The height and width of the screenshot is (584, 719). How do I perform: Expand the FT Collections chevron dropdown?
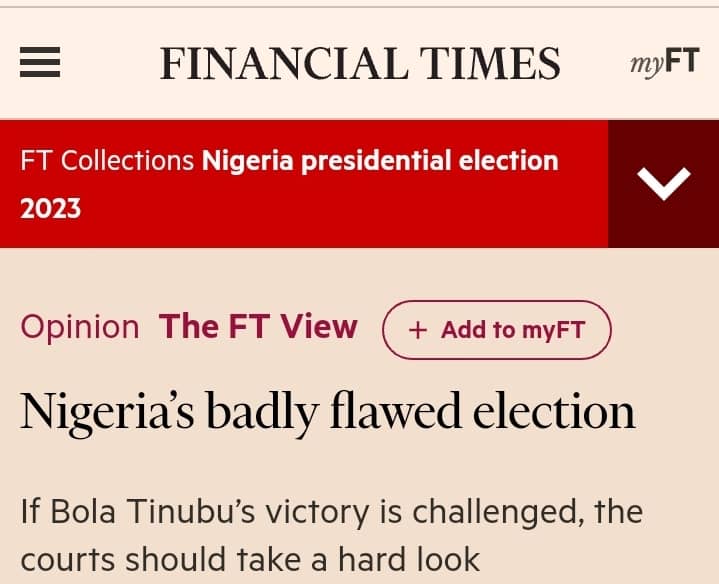point(663,183)
